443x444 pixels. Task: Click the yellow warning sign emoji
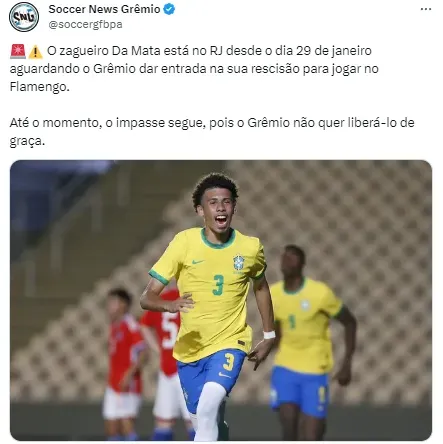pyautogui.click(x=35, y=52)
